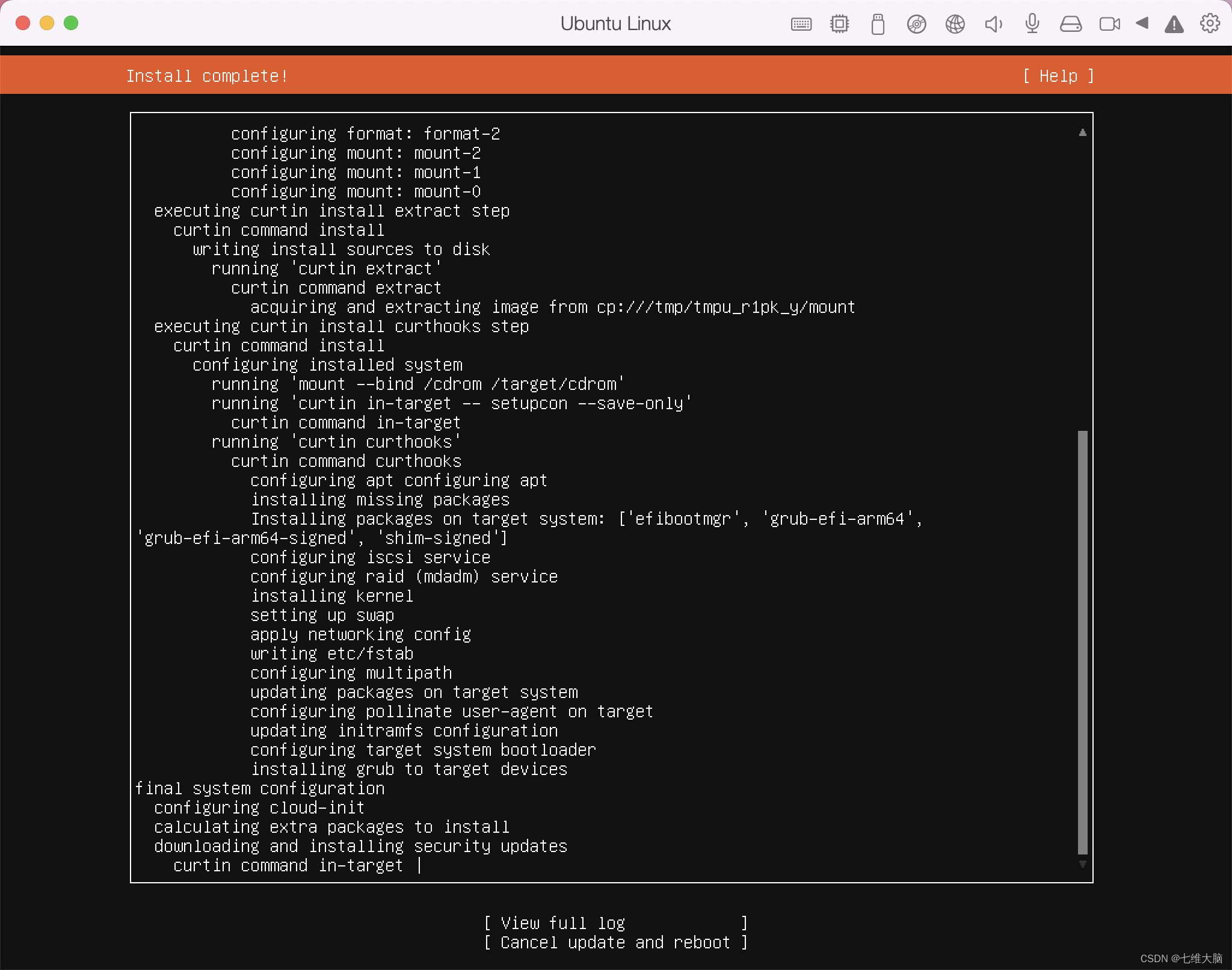Click the microphone icon
The image size is (1232, 970).
pos(1032,24)
